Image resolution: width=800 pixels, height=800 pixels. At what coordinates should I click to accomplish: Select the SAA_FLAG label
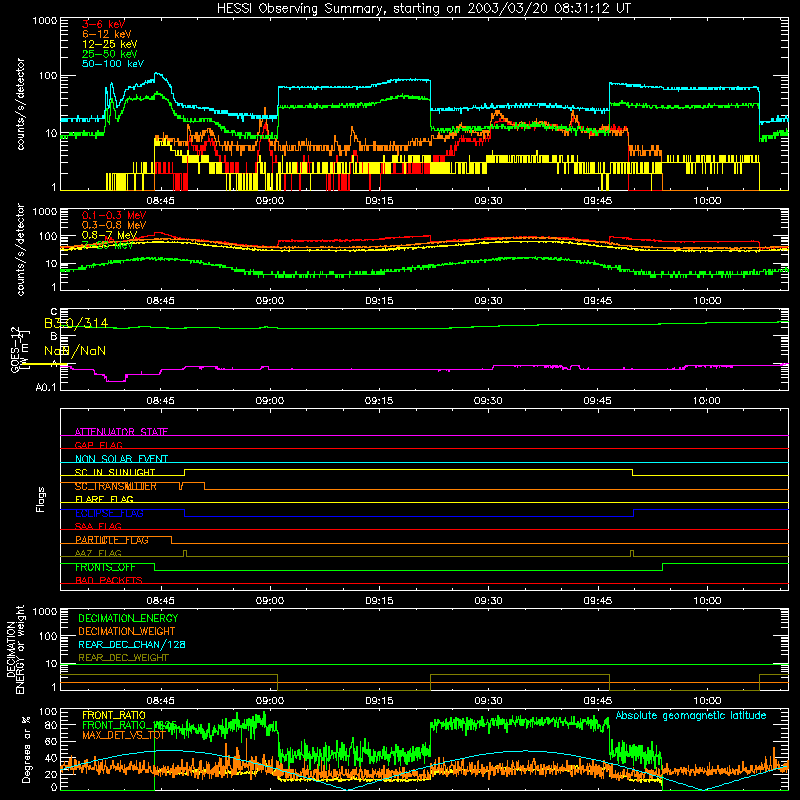click(x=98, y=526)
